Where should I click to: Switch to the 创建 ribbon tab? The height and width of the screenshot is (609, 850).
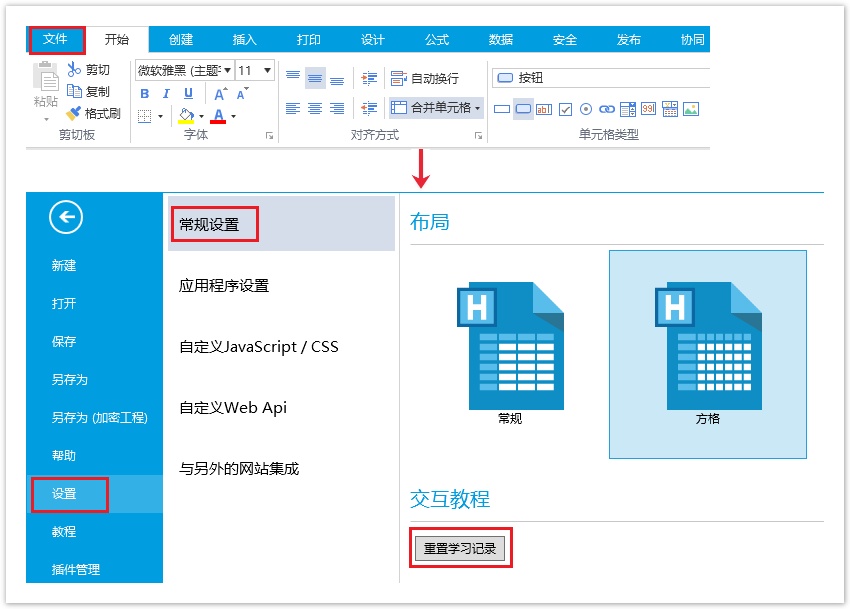[x=181, y=39]
